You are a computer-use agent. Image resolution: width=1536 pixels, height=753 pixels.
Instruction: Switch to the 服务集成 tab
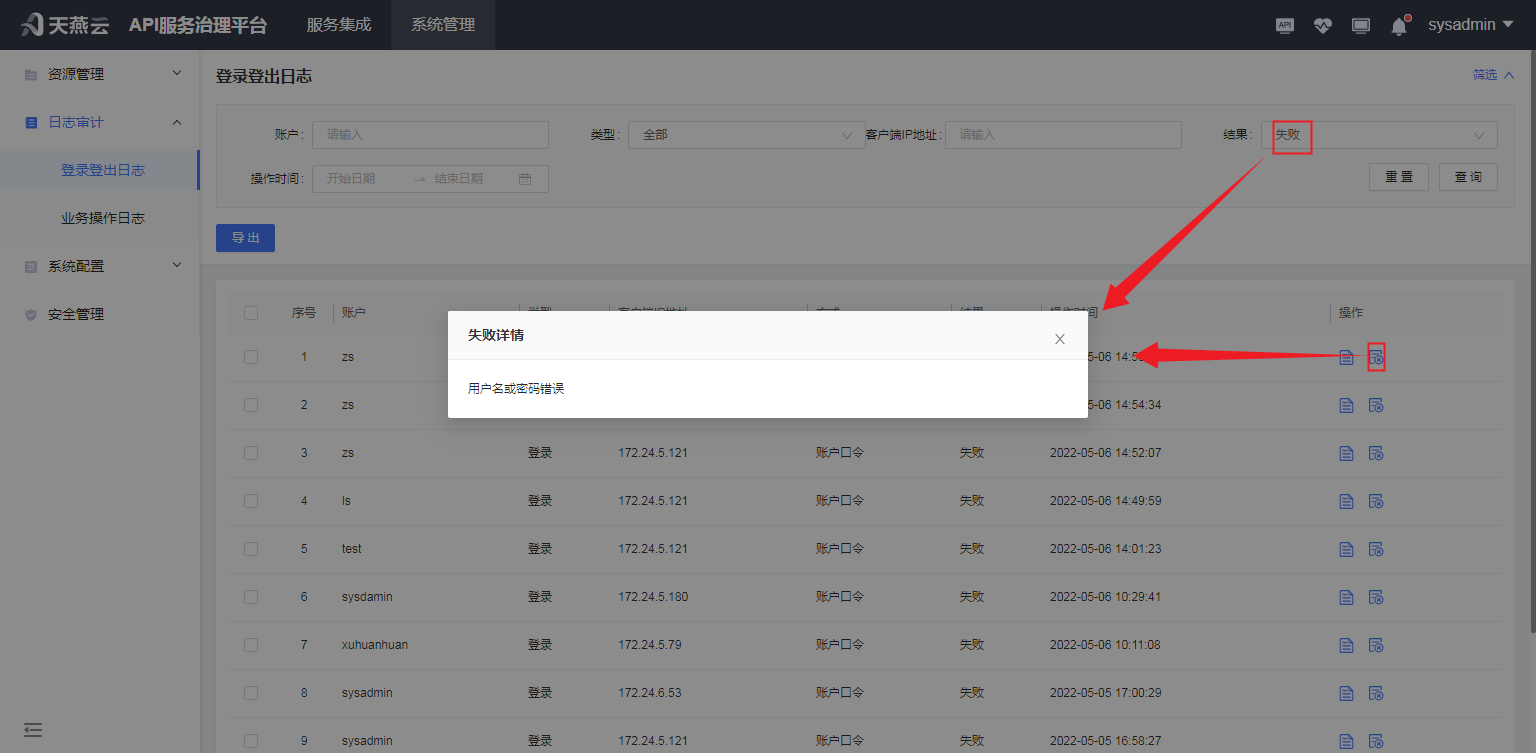(338, 24)
